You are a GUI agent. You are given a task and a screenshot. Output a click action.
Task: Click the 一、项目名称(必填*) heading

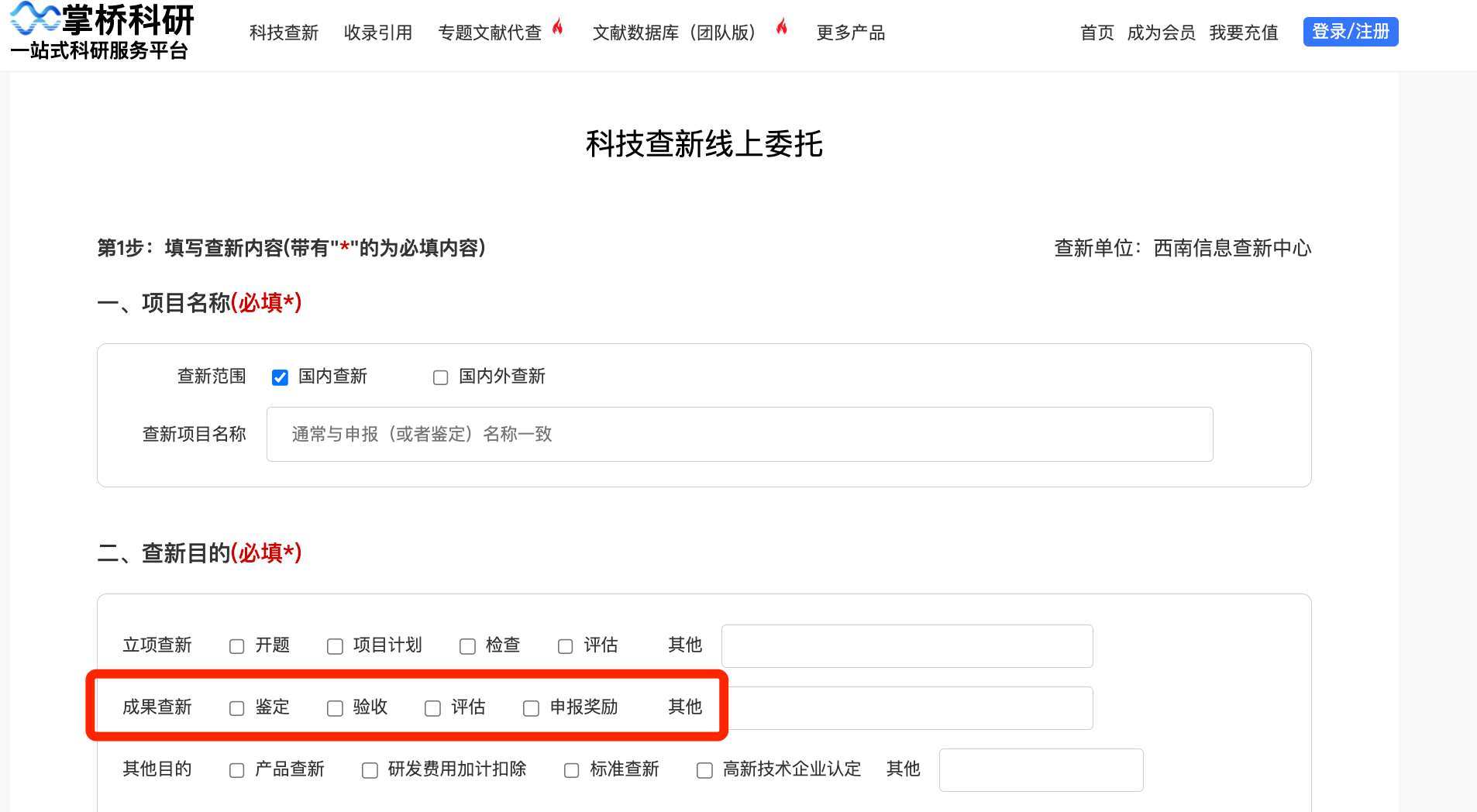[x=199, y=303]
